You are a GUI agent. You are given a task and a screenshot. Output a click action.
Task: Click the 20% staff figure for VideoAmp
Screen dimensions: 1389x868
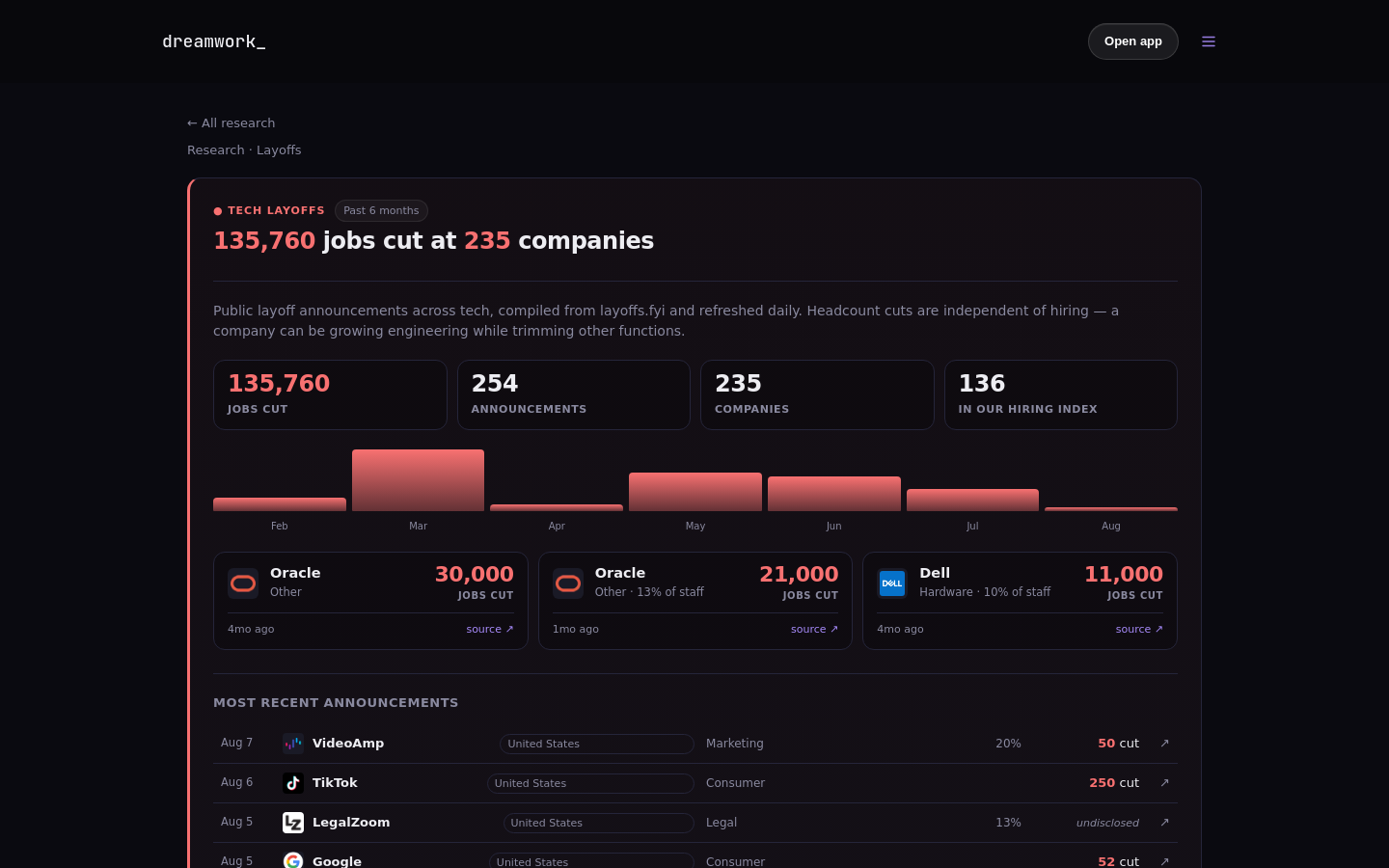coord(1008,744)
